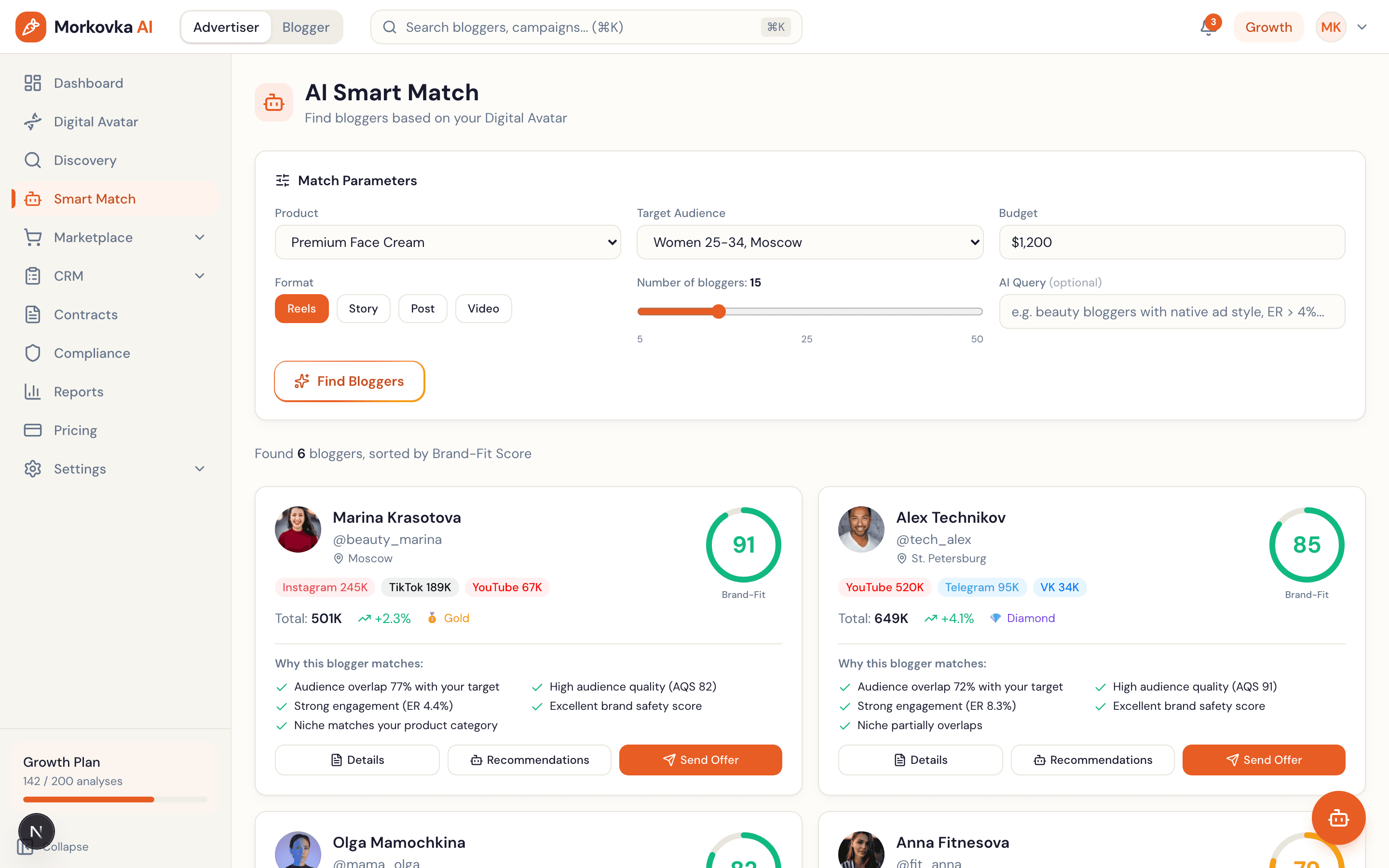
Task: Expand the Marketplace sidebar section
Action: click(199, 237)
